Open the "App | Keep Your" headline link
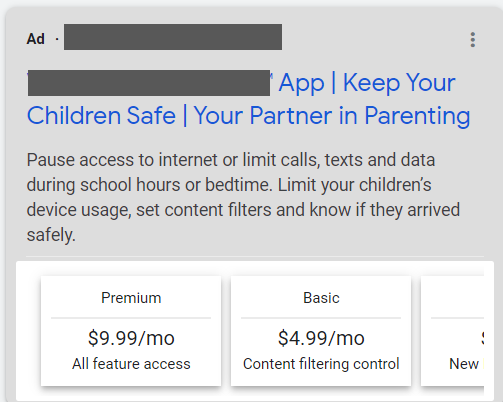503x402 pixels. pos(367,83)
